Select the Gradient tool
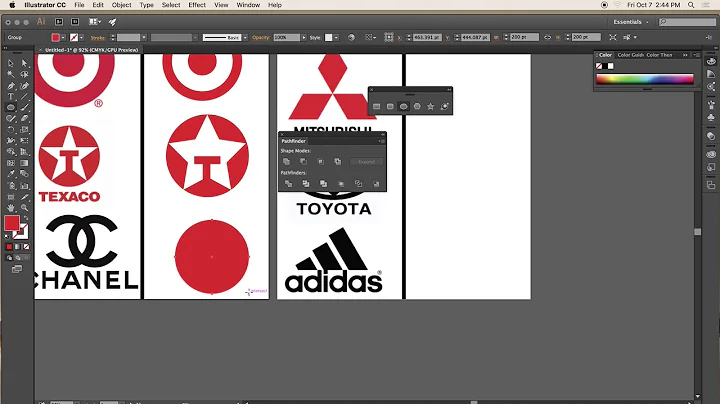Viewport: 720px width, 404px height. (x=24, y=163)
